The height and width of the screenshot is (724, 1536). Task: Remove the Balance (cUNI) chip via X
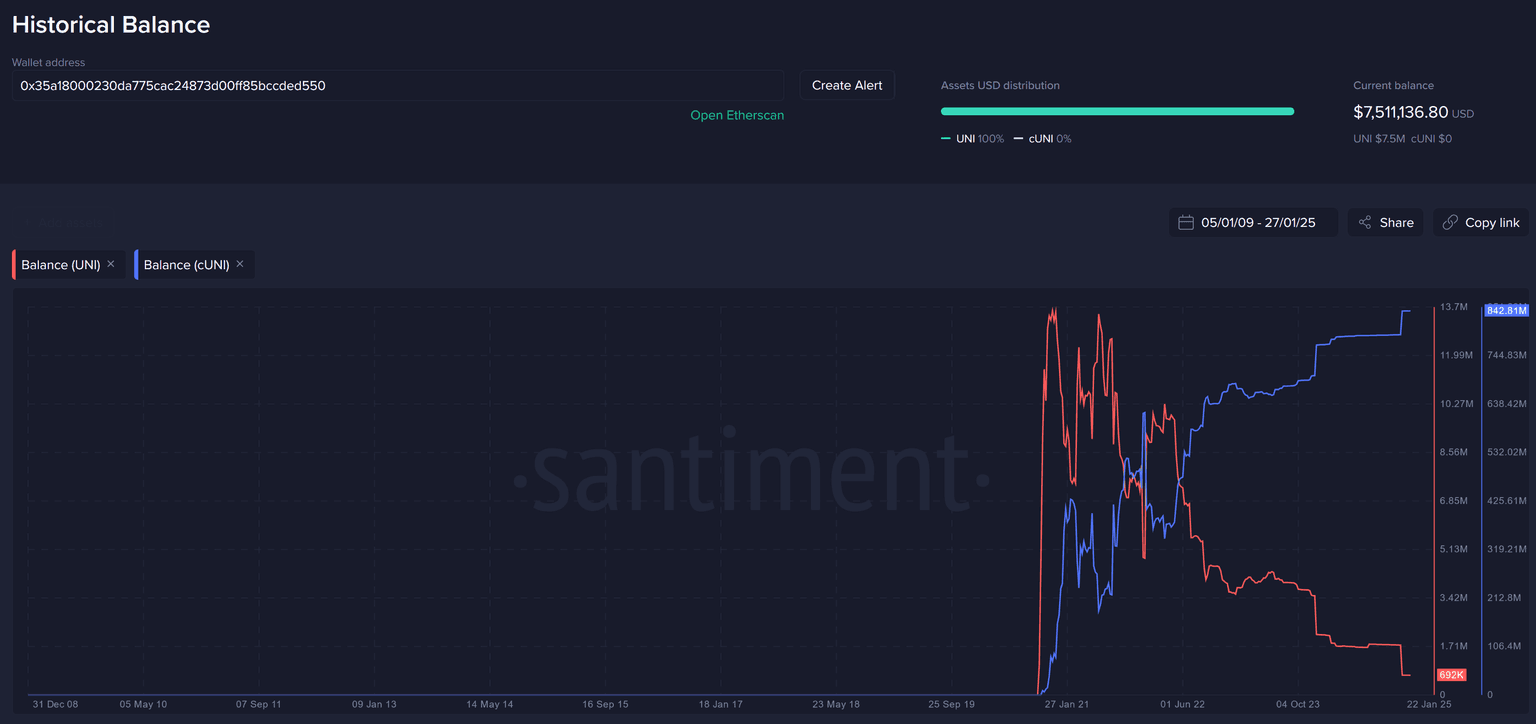(240, 264)
